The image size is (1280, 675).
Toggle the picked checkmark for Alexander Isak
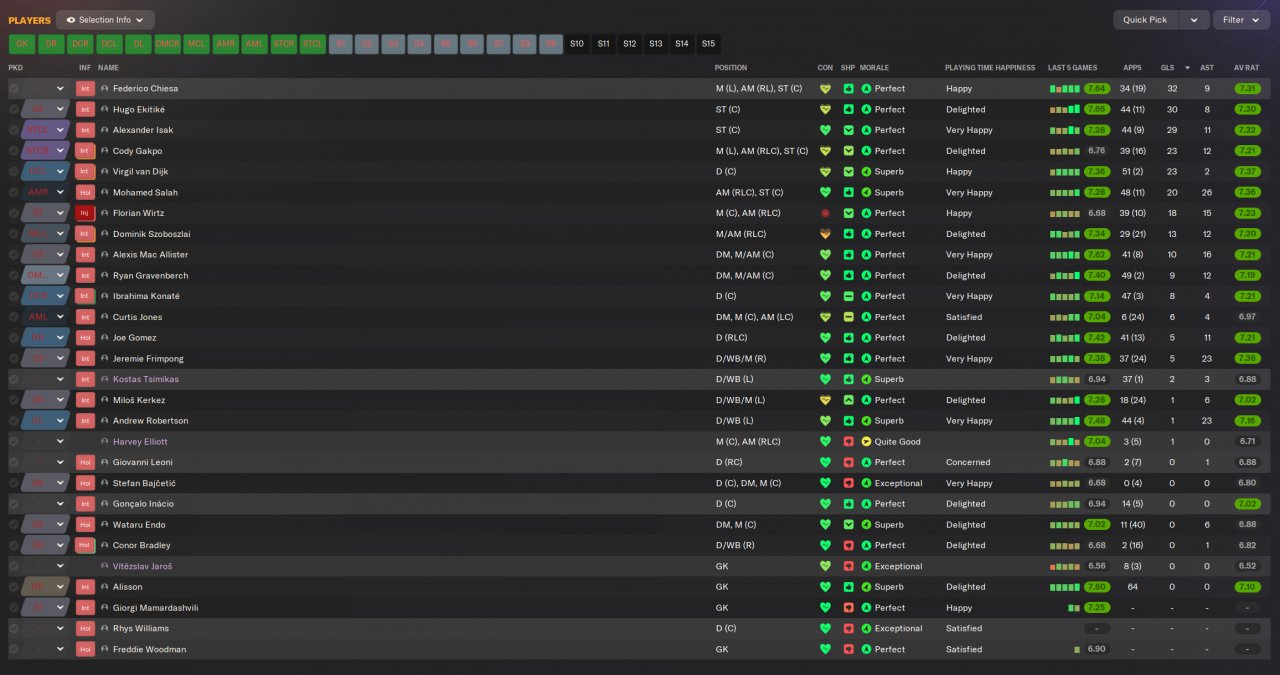14,130
